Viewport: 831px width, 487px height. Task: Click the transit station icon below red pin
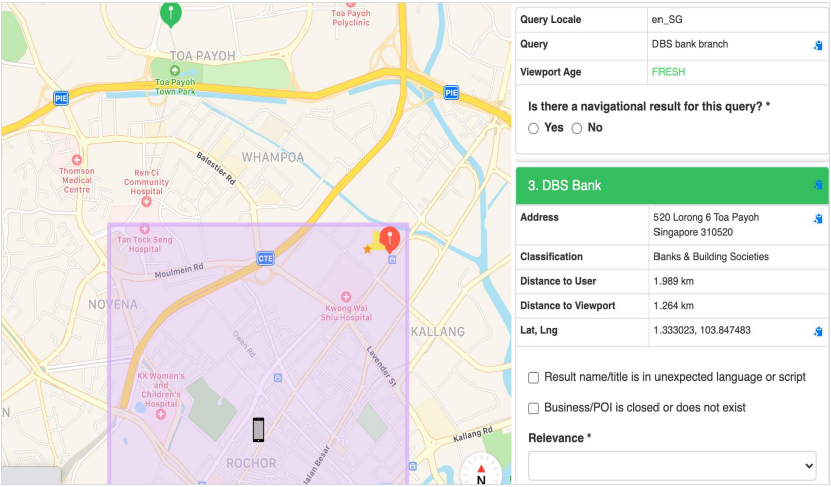(392, 260)
